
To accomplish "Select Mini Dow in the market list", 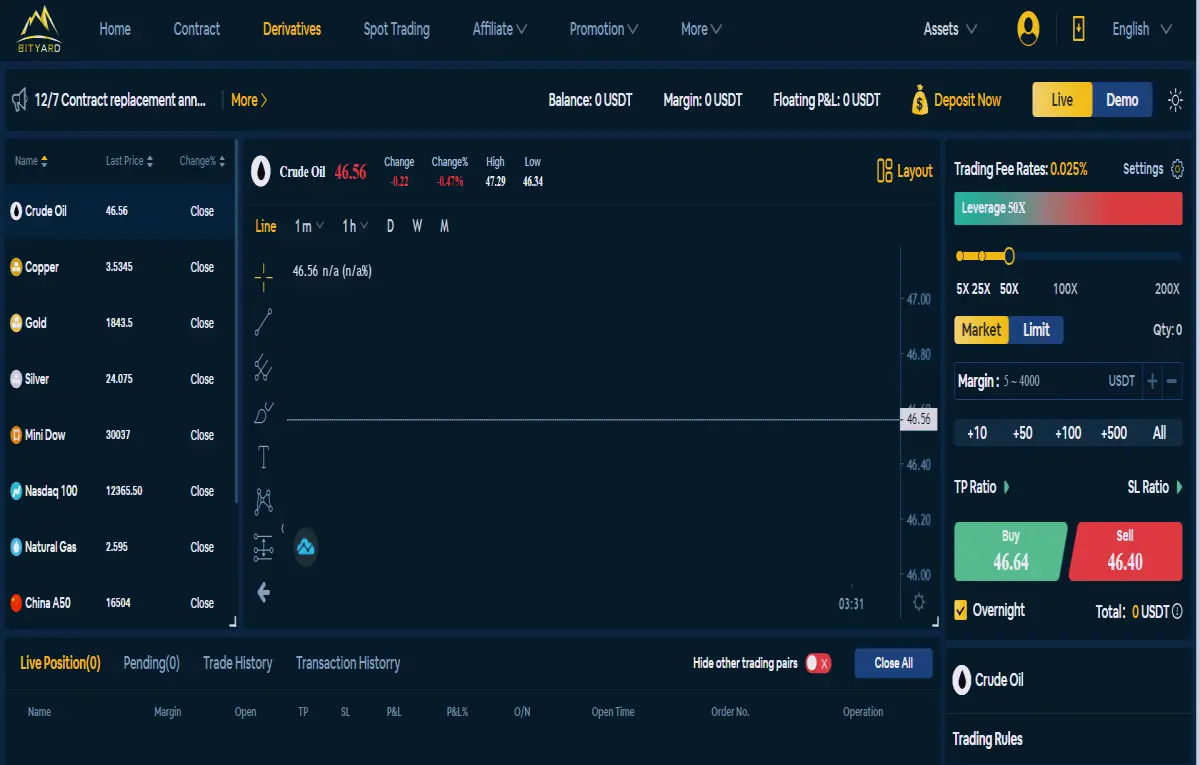I will (118, 435).
